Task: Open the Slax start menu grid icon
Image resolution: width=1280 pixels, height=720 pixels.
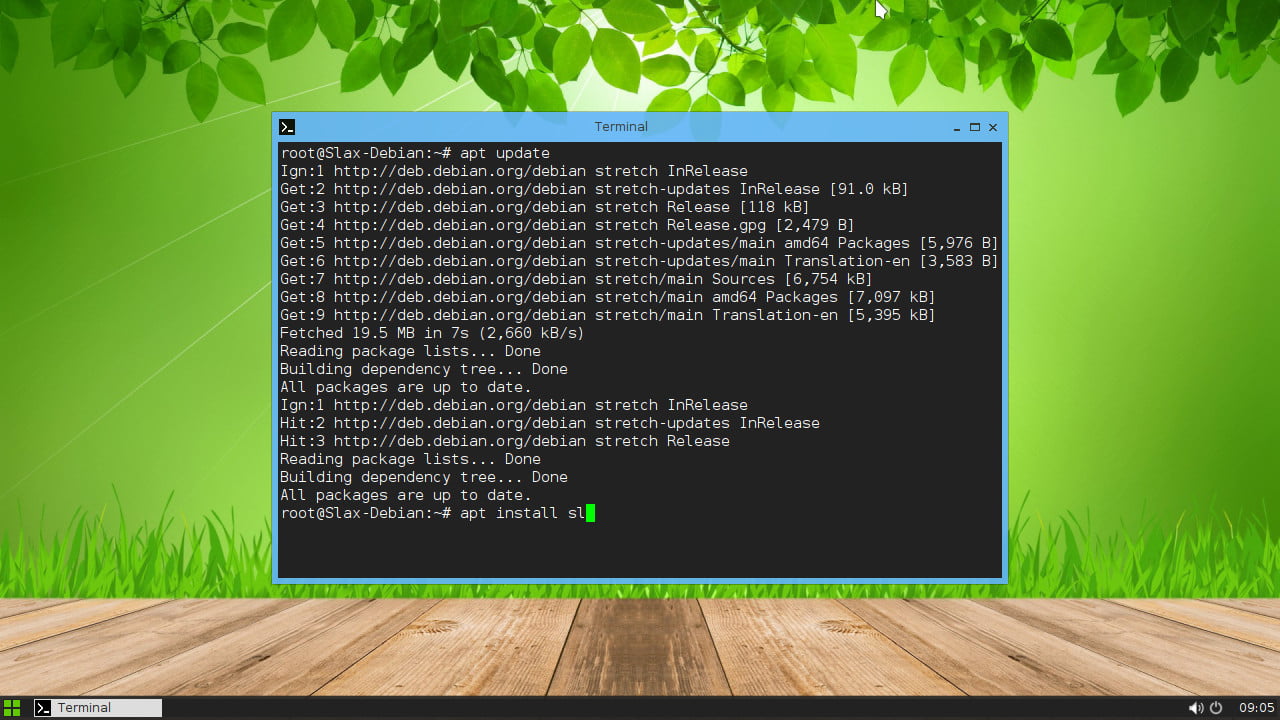Action: [12, 708]
